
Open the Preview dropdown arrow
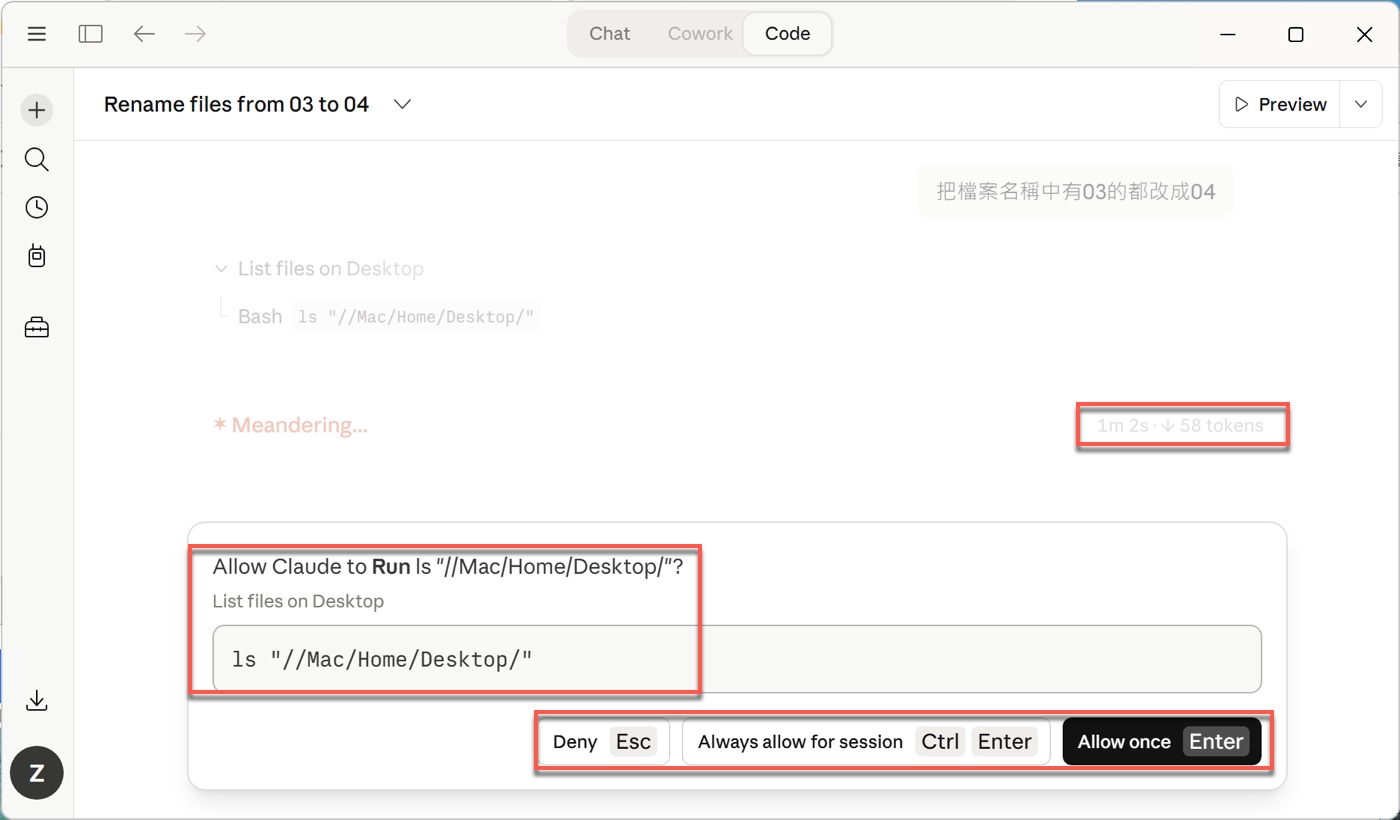(1361, 105)
